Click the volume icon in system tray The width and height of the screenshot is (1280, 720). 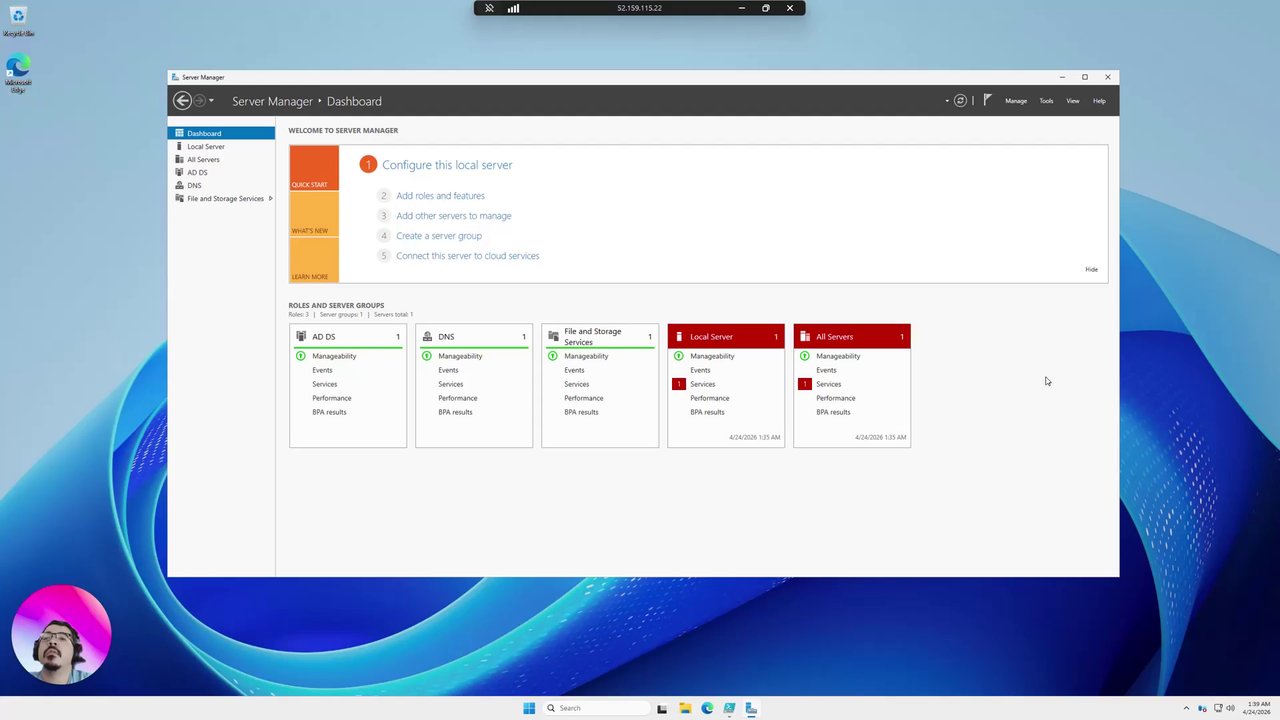(1230, 708)
